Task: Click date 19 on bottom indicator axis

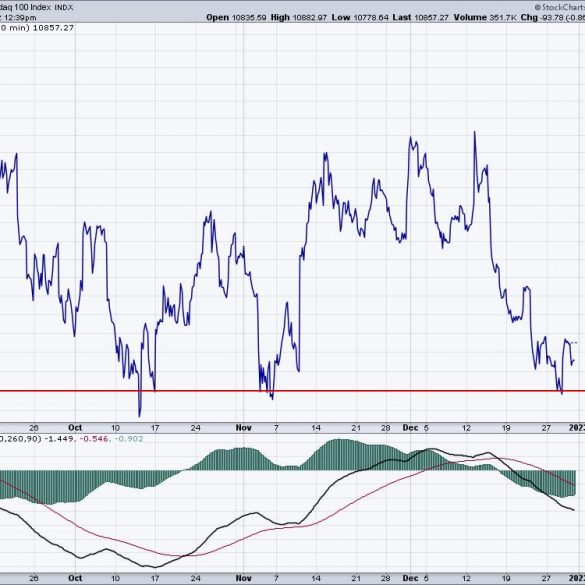Action: (x=506, y=578)
